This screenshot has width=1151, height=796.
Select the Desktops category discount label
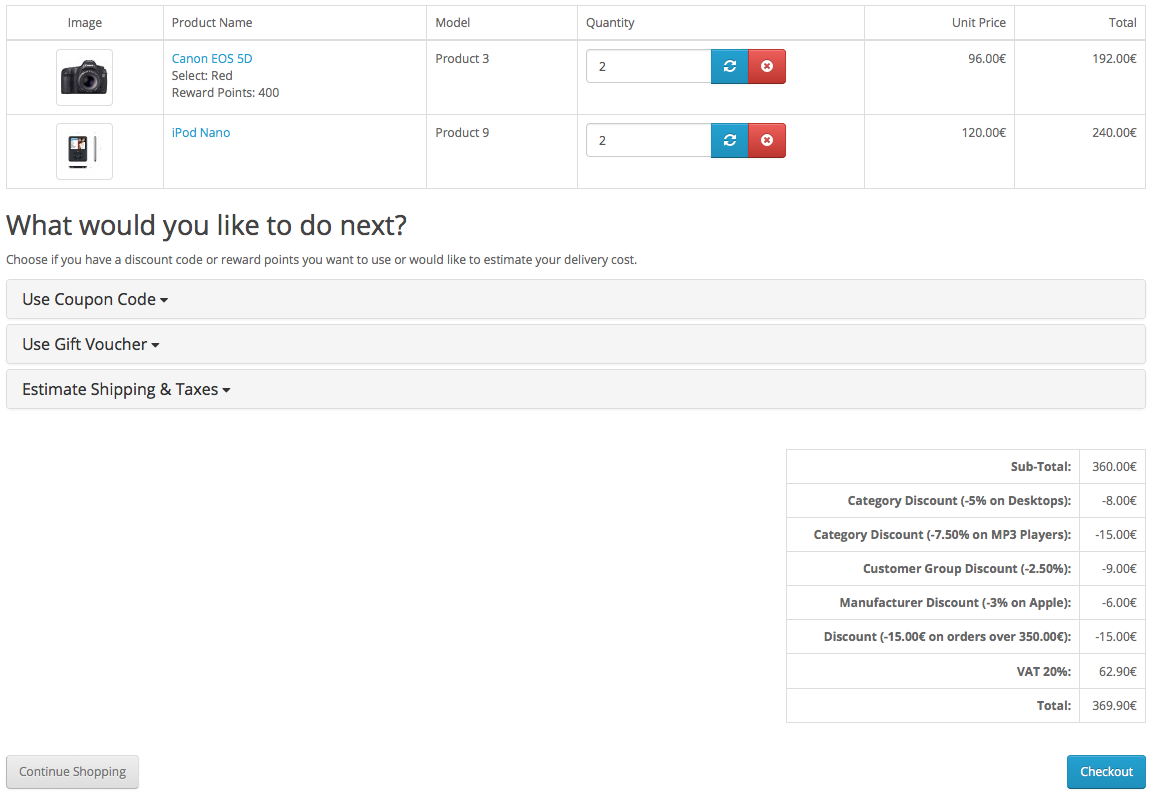point(959,501)
